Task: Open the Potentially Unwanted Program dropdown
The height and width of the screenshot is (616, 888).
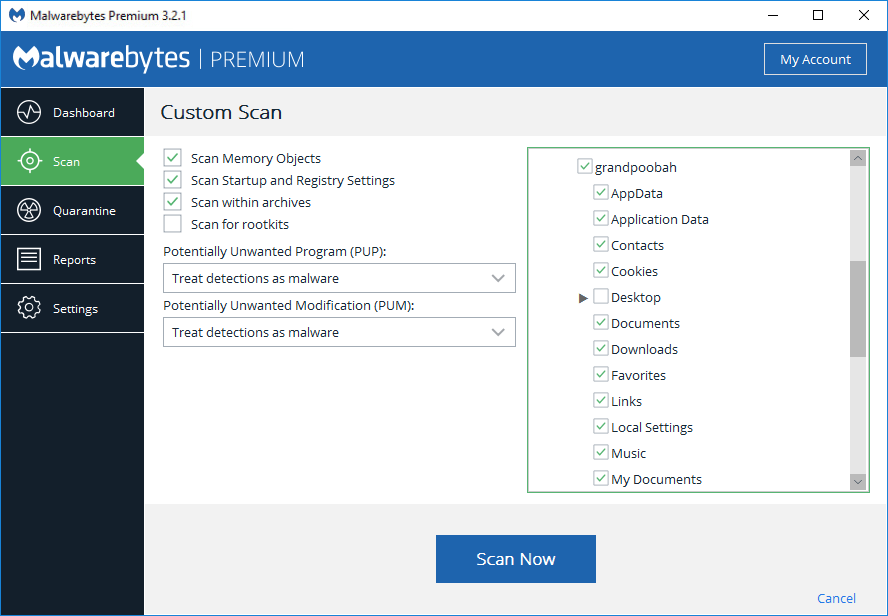Action: [339, 278]
